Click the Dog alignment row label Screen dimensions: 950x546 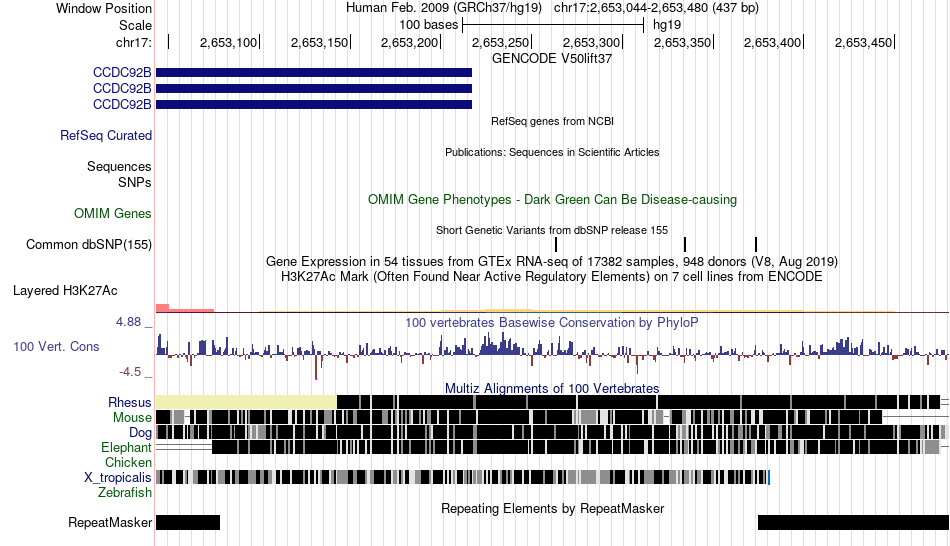tap(140, 433)
